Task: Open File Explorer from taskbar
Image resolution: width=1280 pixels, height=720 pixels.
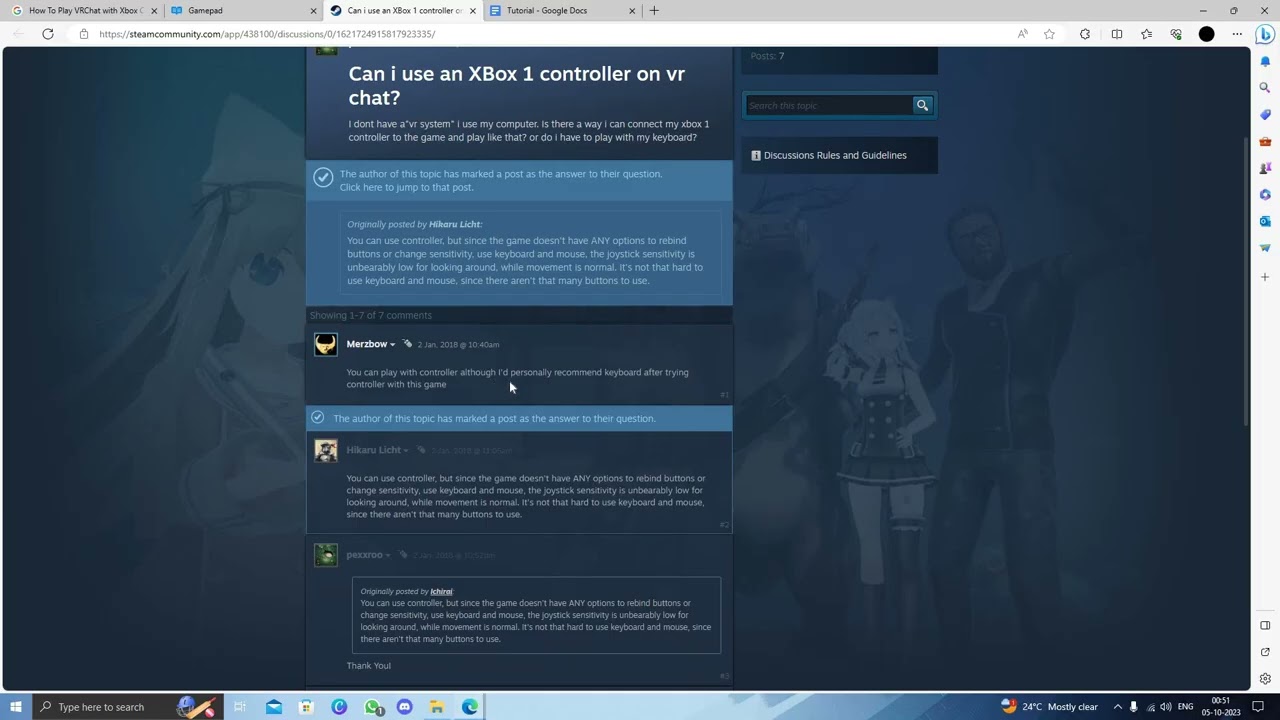Action: [437, 707]
